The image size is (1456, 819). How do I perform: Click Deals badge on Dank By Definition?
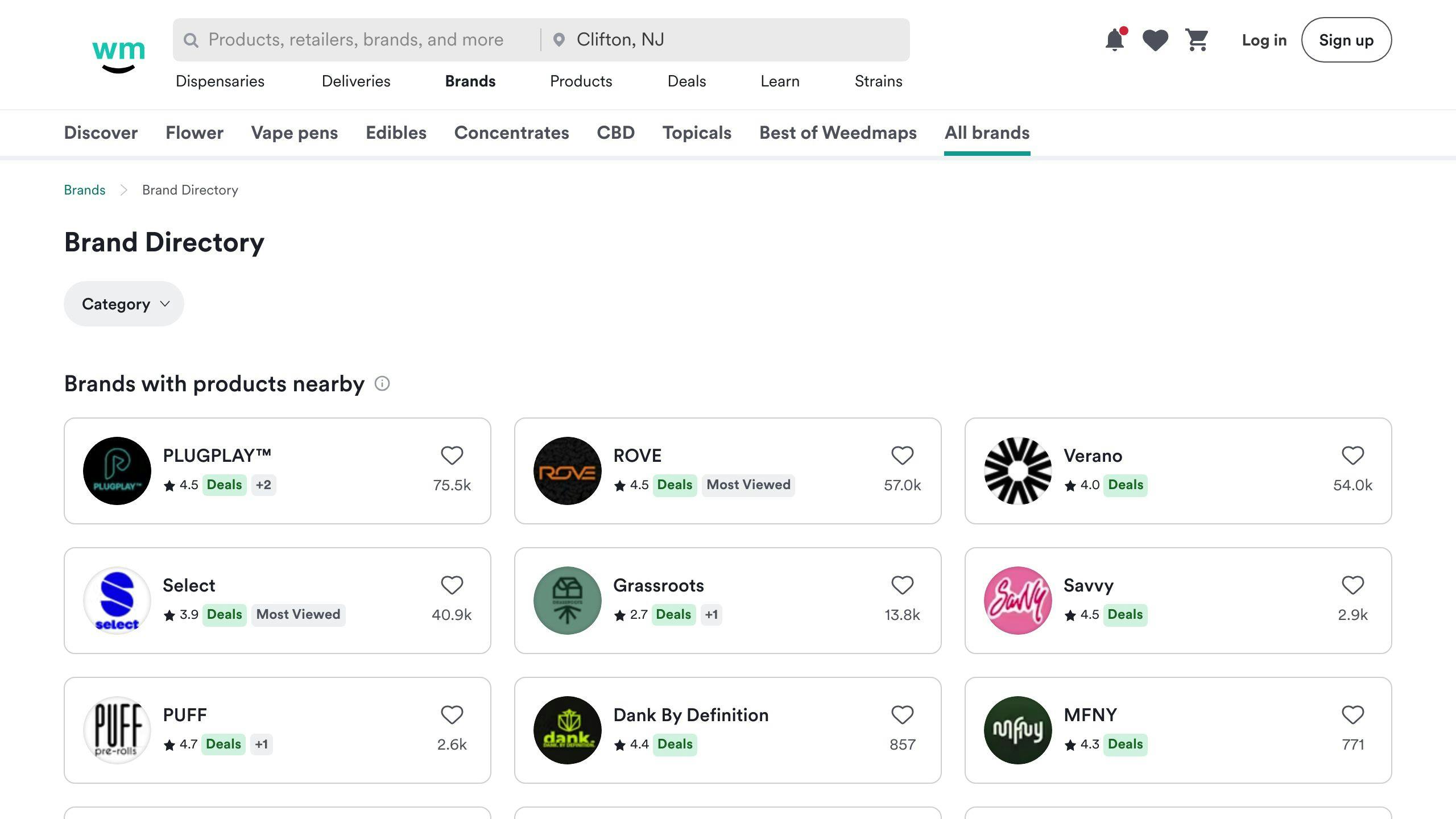click(x=675, y=744)
